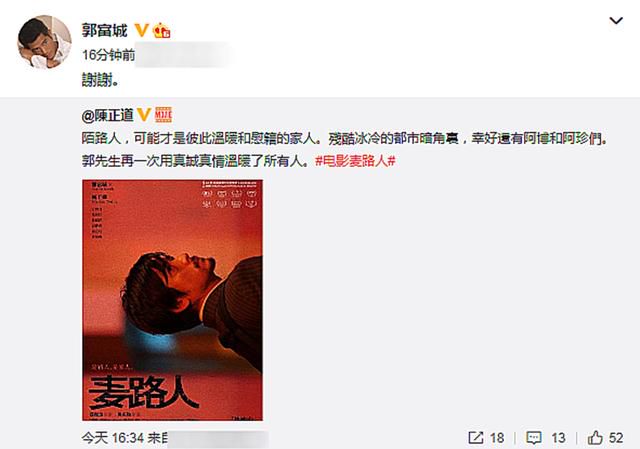Open the 郭富城 username link
The width and height of the screenshot is (640, 449).
click(x=104, y=30)
